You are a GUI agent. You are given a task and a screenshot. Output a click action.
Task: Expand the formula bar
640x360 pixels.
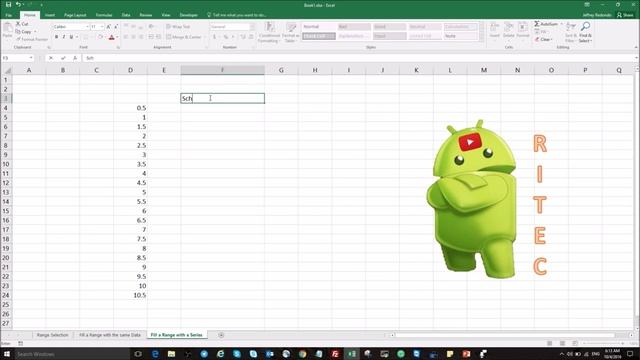coord(636,58)
